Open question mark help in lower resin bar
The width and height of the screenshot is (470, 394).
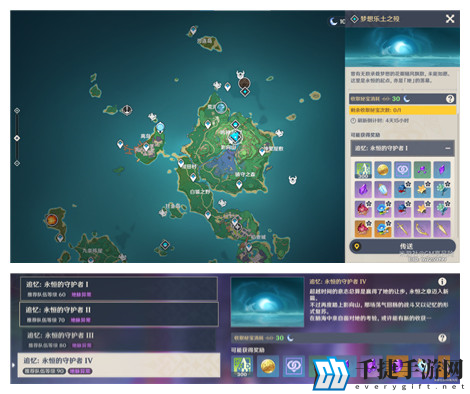[x=442, y=338]
